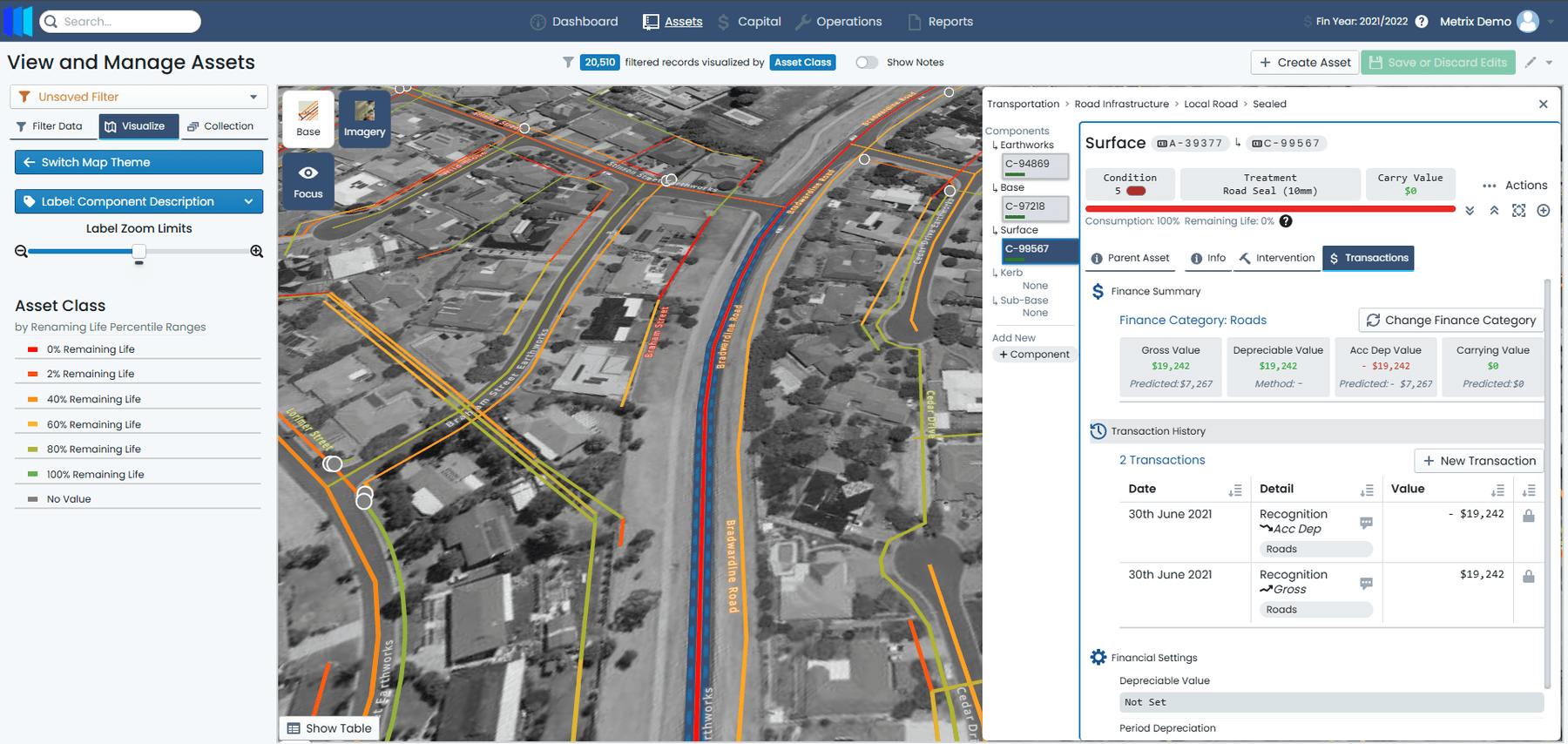1568x744 pixels.
Task: Click Change Finance Category button
Action: pos(1450,321)
